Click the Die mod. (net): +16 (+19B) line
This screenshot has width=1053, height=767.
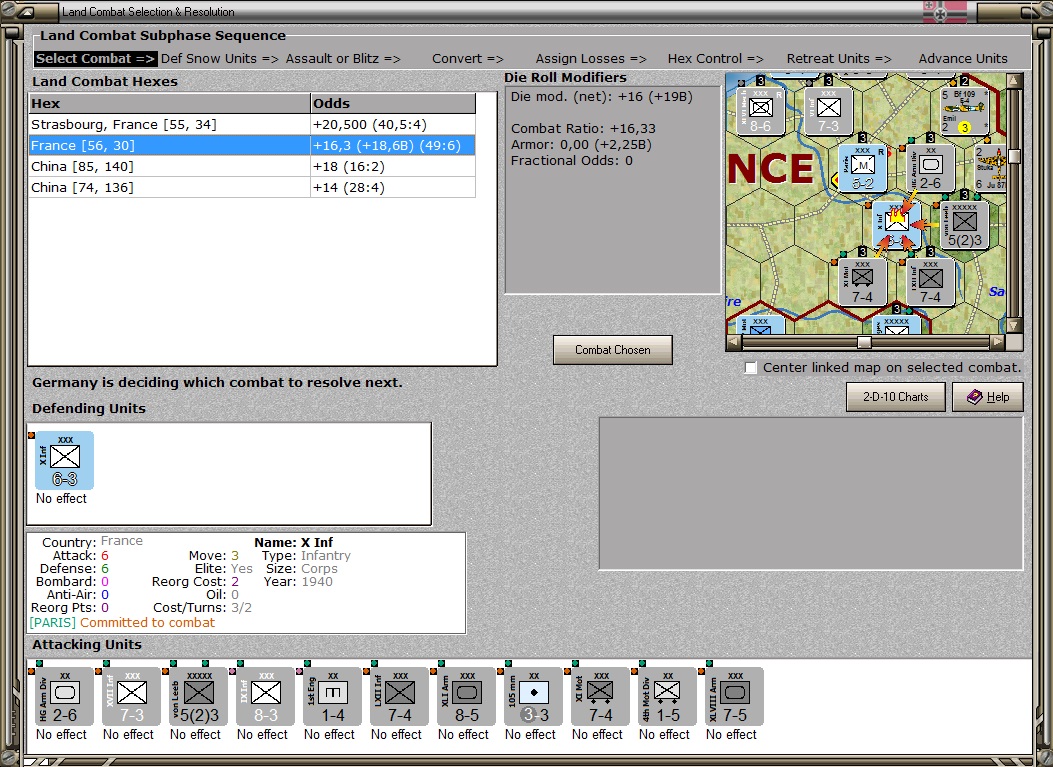(x=601, y=97)
